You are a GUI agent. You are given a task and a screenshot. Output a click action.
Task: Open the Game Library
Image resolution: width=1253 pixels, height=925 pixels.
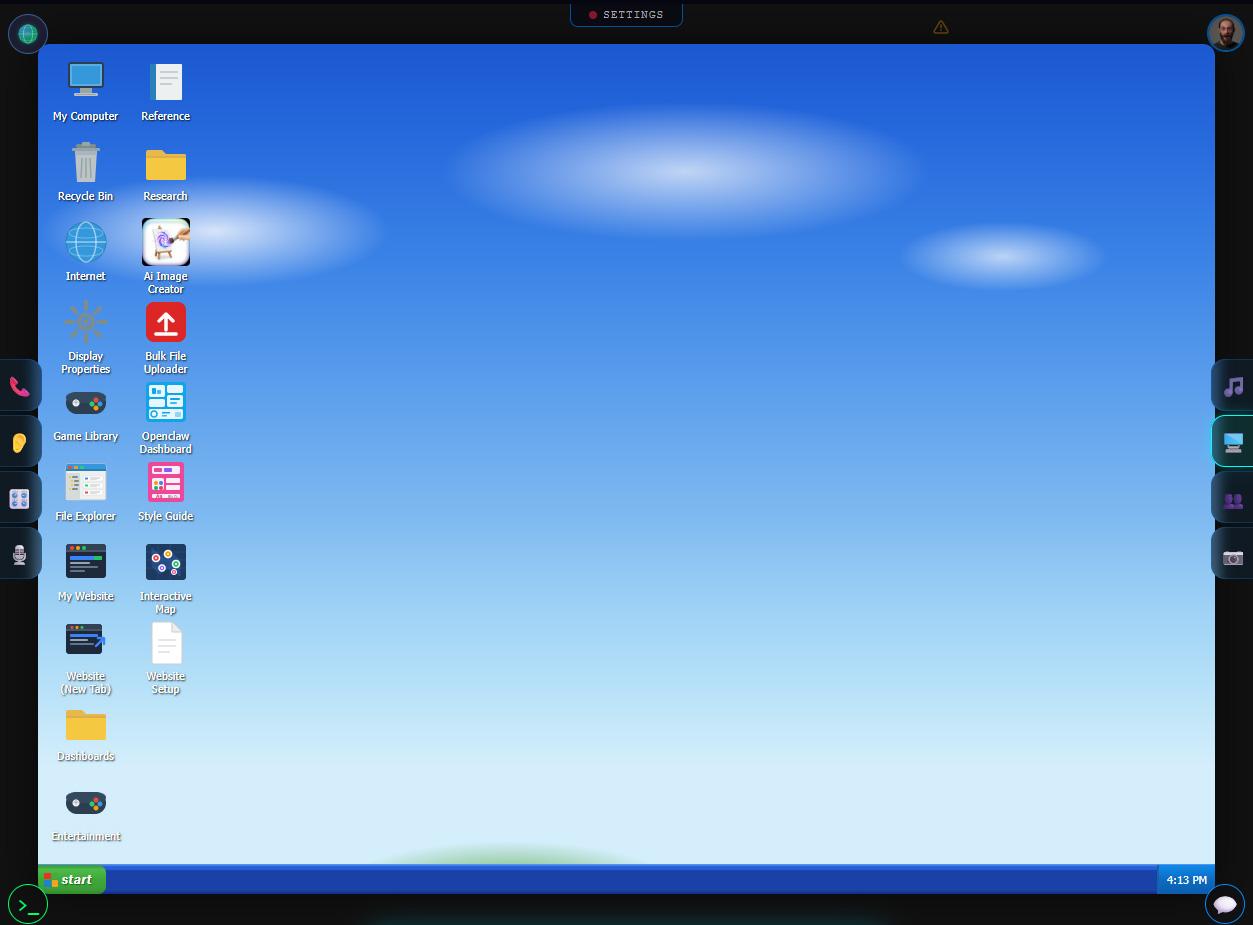[x=86, y=402]
